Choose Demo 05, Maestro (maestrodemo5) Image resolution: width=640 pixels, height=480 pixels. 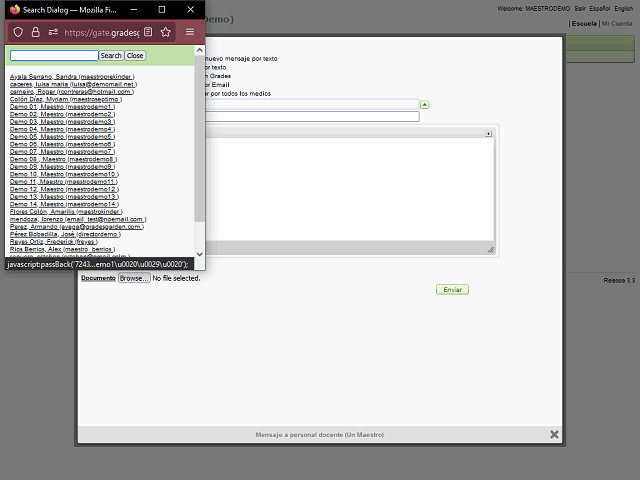pyautogui.click(x=62, y=137)
